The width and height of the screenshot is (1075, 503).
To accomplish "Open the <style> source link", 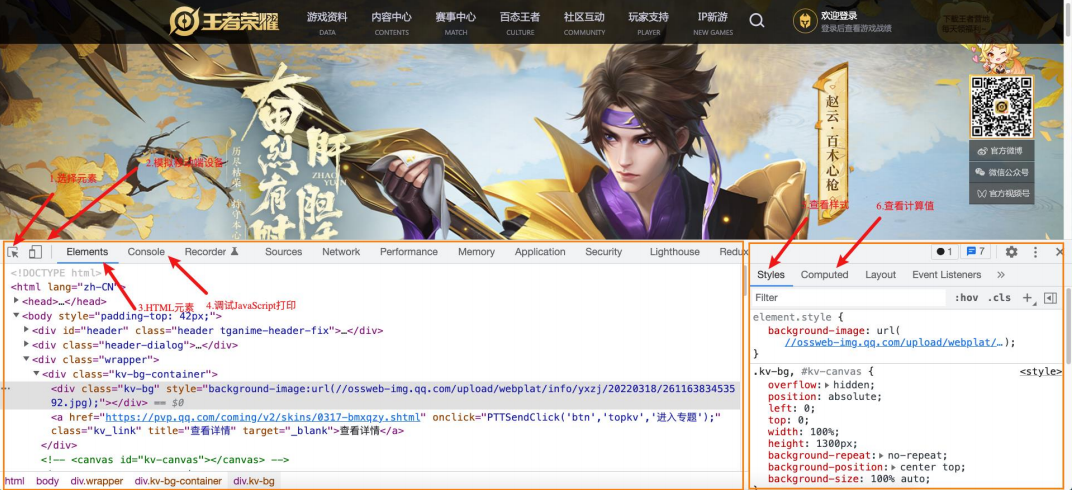I will (x=1040, y=371).
